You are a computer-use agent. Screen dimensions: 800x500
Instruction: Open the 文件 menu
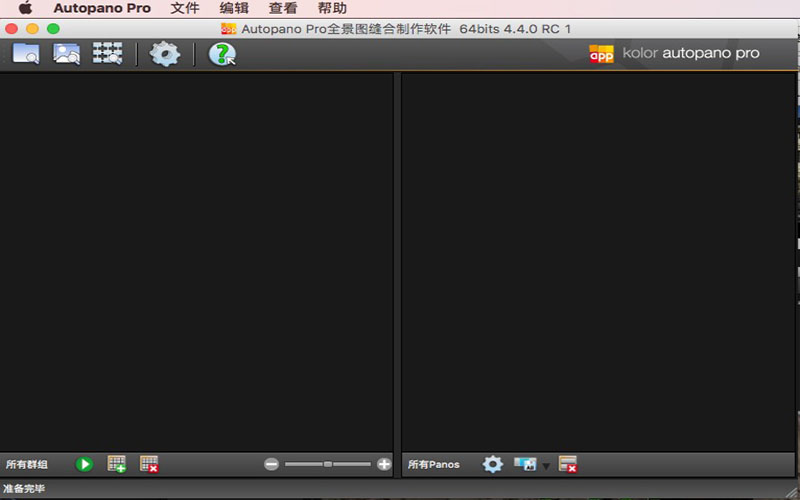tap(185, 8)
